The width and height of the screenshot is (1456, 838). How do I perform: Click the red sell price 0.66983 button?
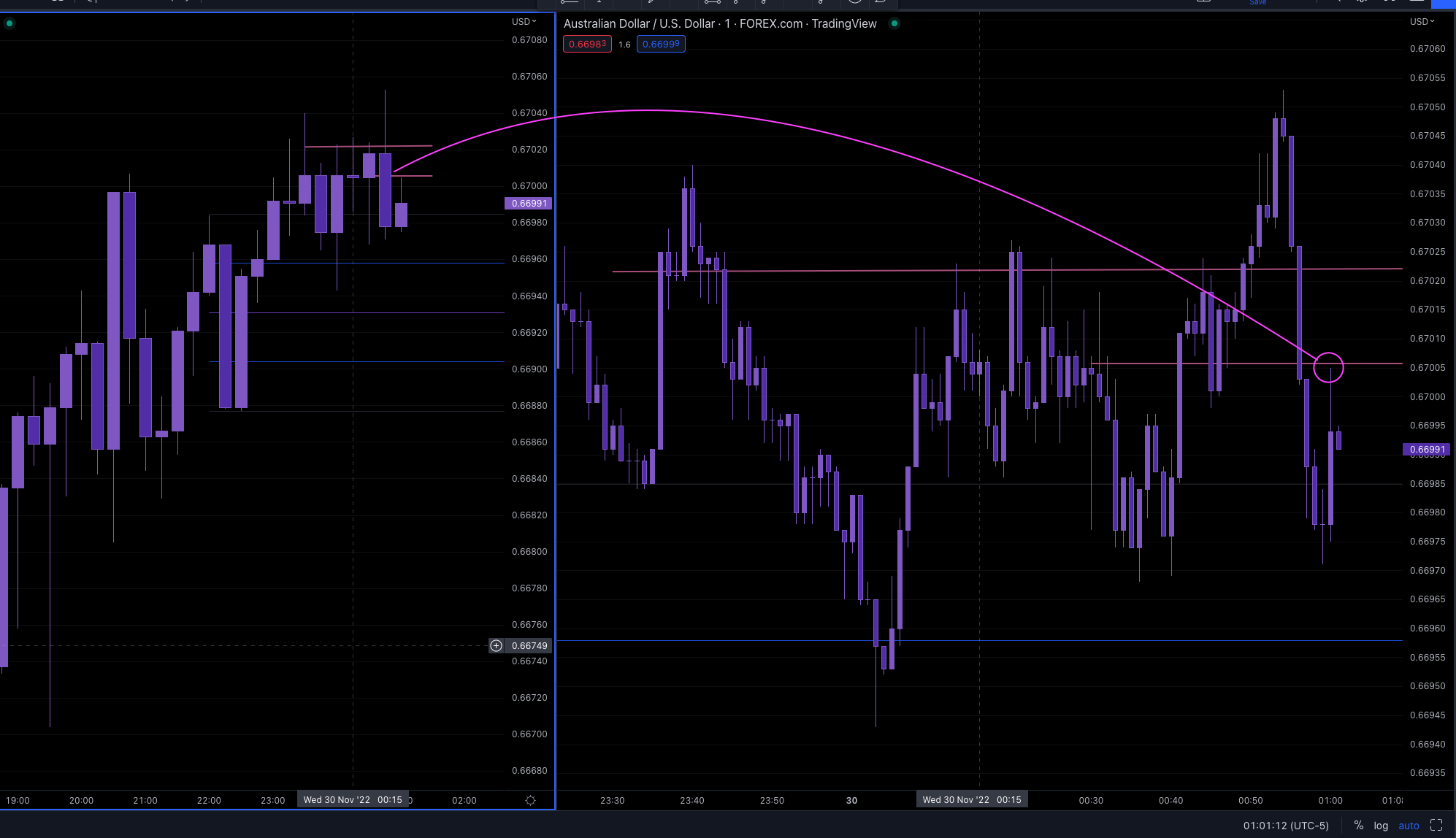587,44
